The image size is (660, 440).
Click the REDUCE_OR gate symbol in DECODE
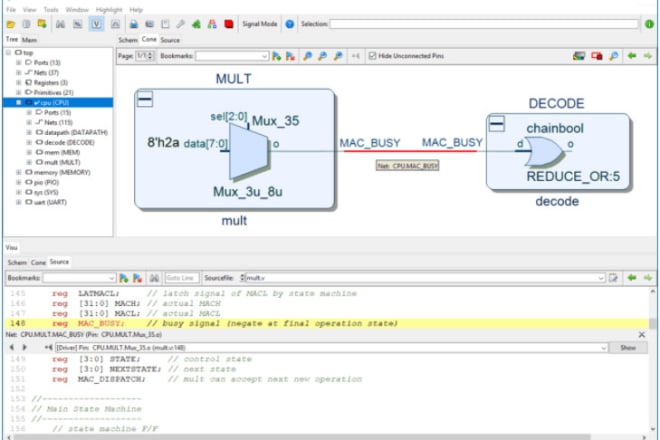(544, 152)
